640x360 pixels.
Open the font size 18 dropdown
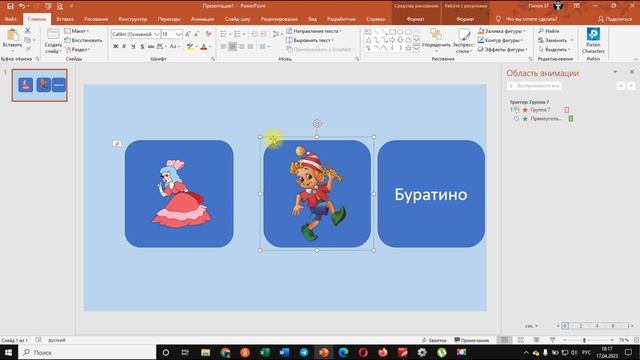click(178, 34)
